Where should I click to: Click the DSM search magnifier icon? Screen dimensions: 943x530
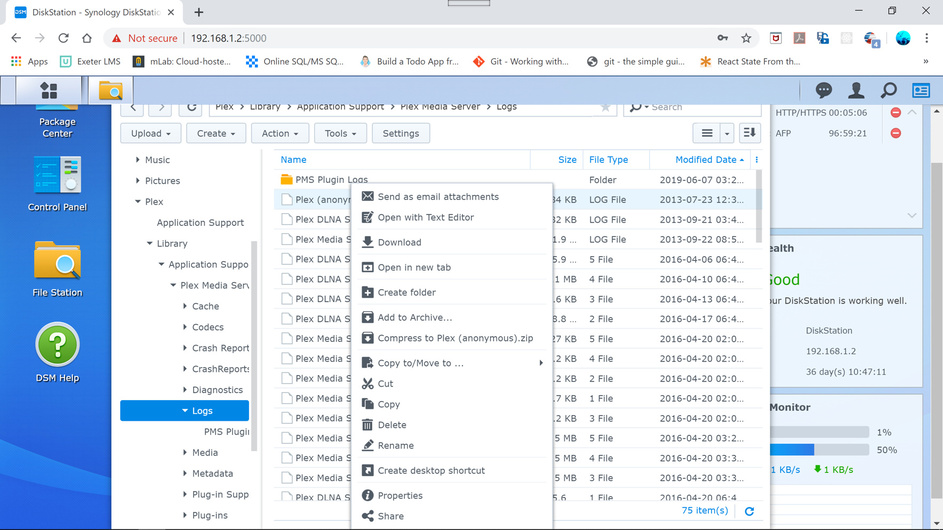coord(888,91)
